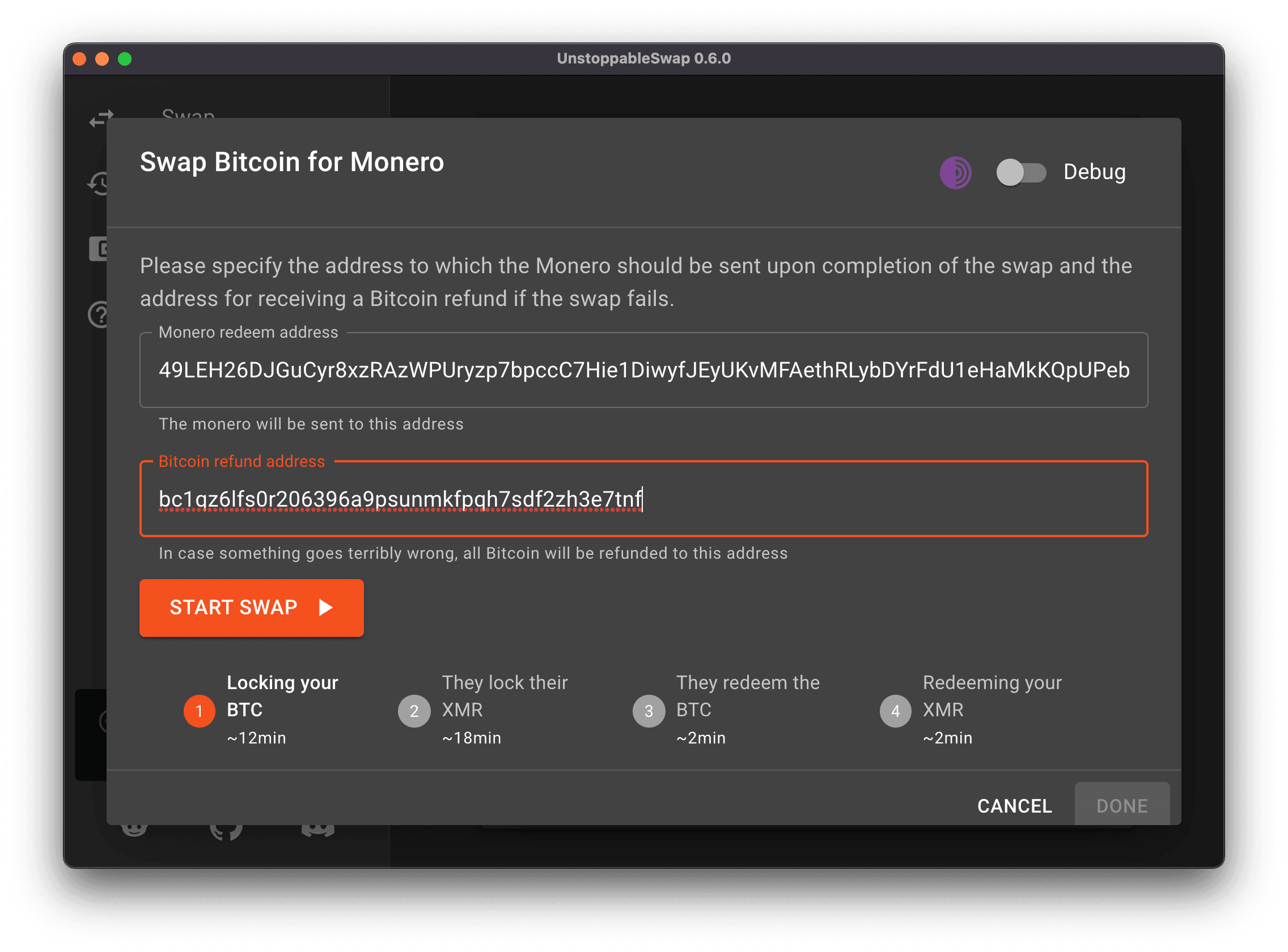Click the green macOS fullscreen window button

point(125,59)
